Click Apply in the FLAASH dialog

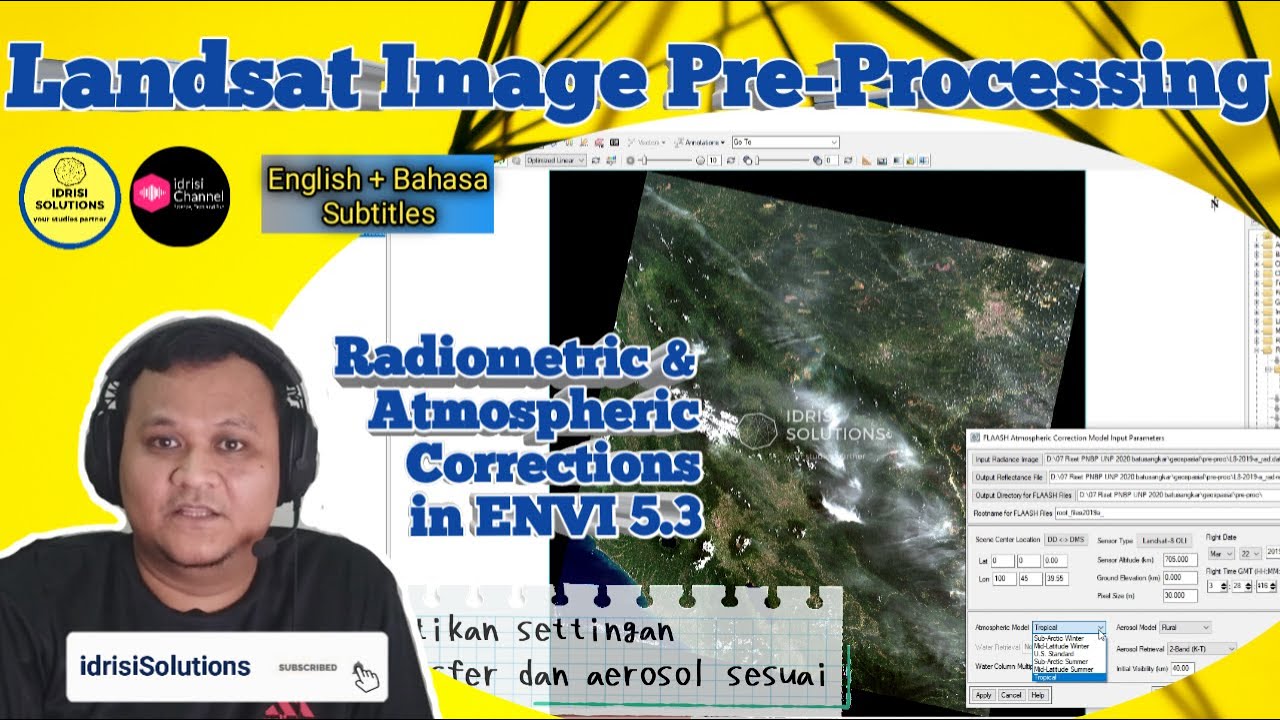[x=983, y=695]
